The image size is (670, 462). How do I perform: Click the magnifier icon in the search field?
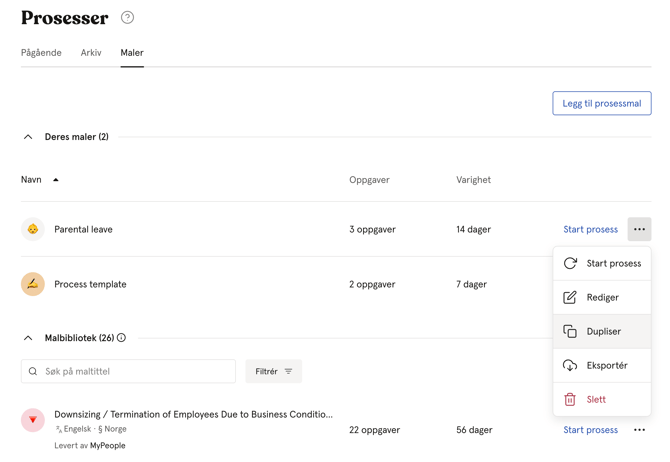tap(33, 371)
